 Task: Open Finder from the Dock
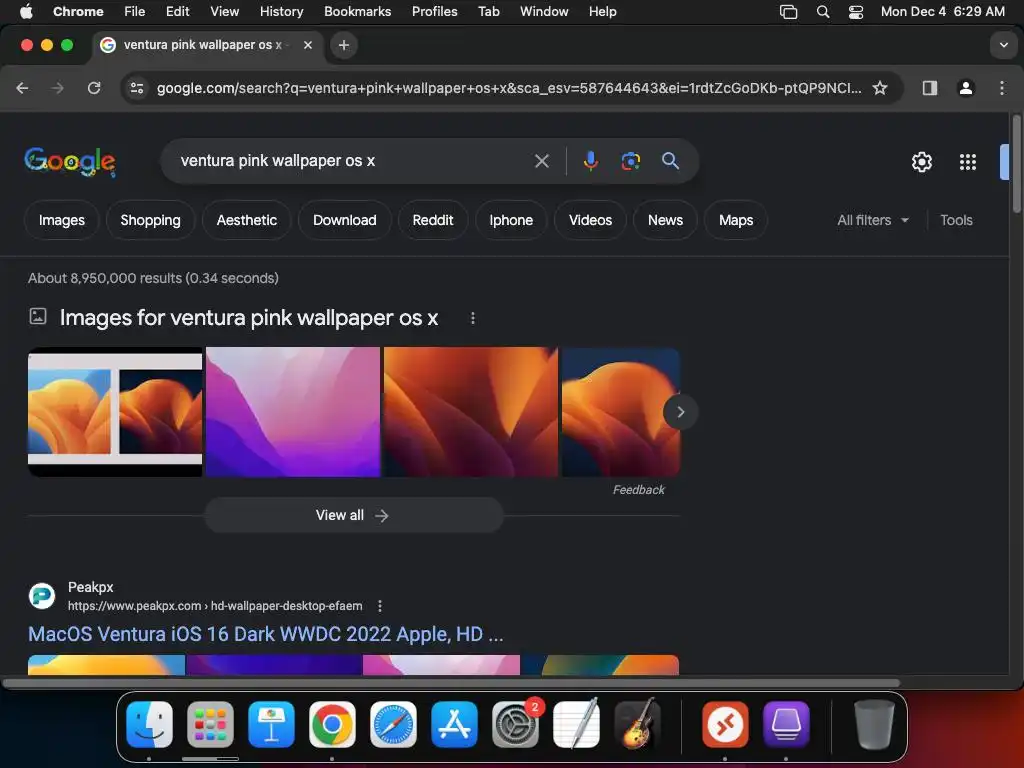tap(149, 725)
